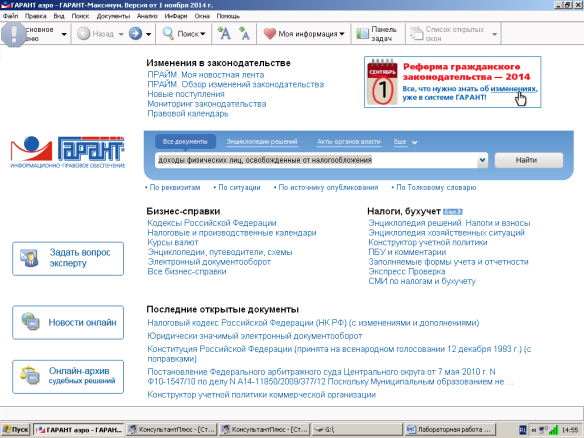Open the Помощь menu

click(228, 16)
